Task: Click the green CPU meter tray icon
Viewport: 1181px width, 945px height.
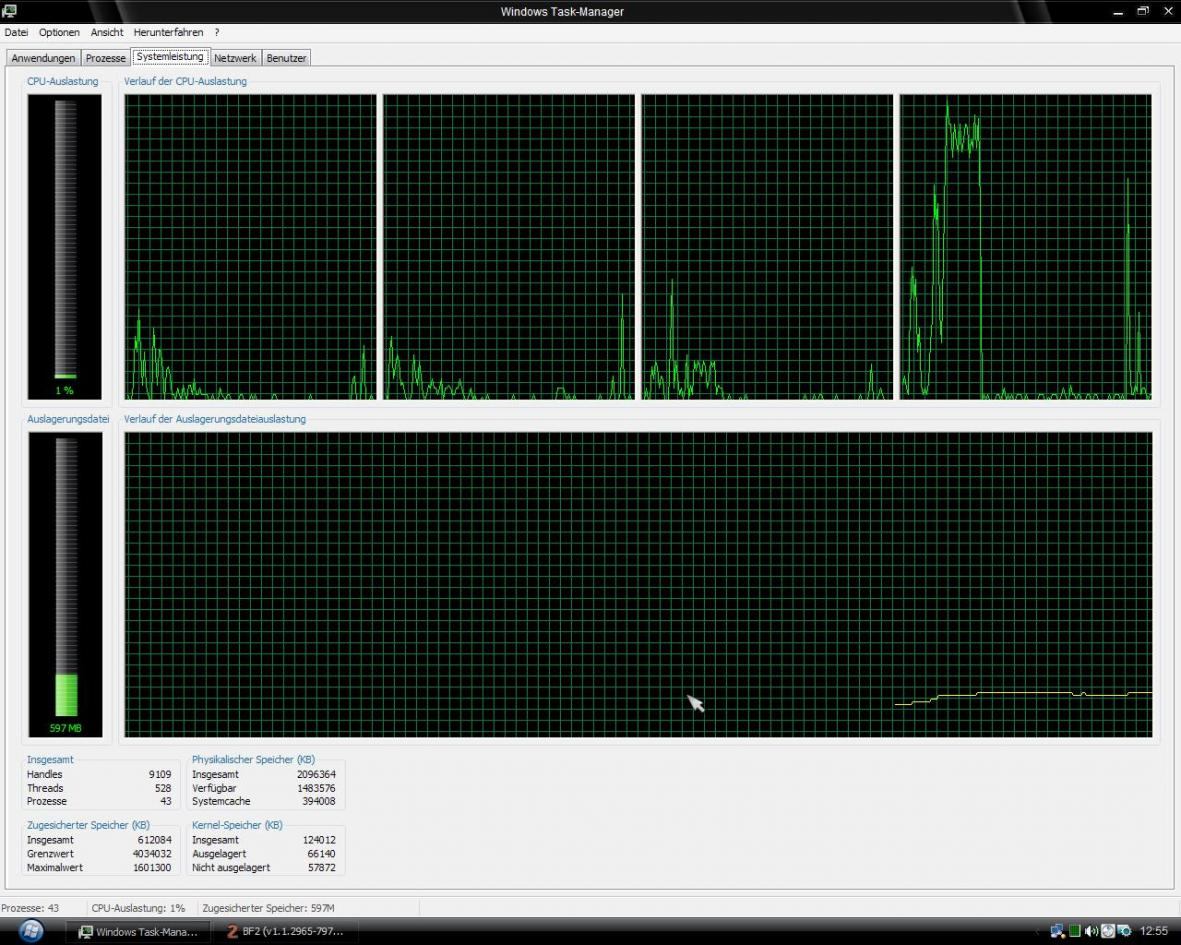Action: point(1075,931)
